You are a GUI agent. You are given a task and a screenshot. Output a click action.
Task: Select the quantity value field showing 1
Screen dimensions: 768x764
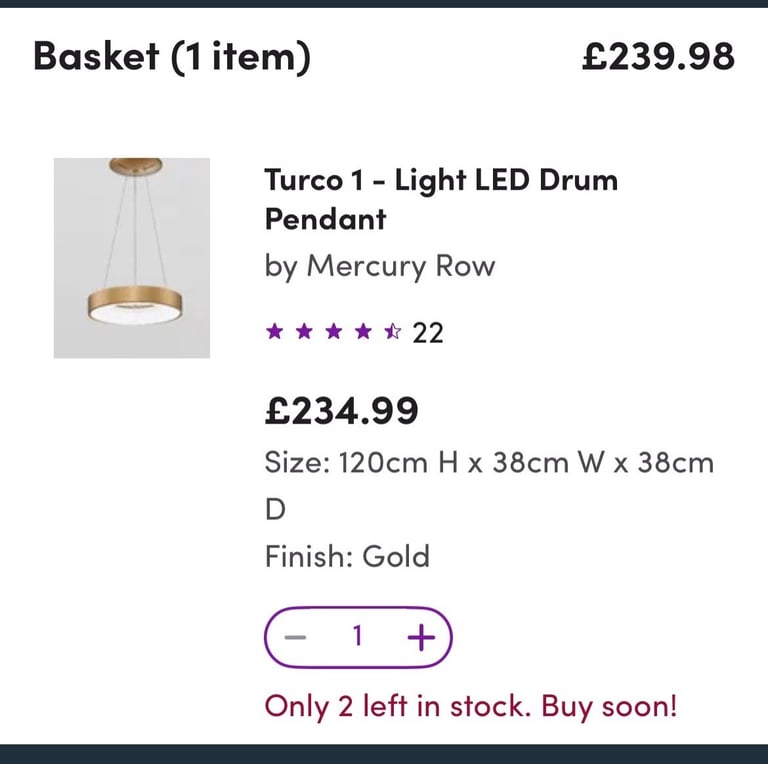(x=358, y=636)
